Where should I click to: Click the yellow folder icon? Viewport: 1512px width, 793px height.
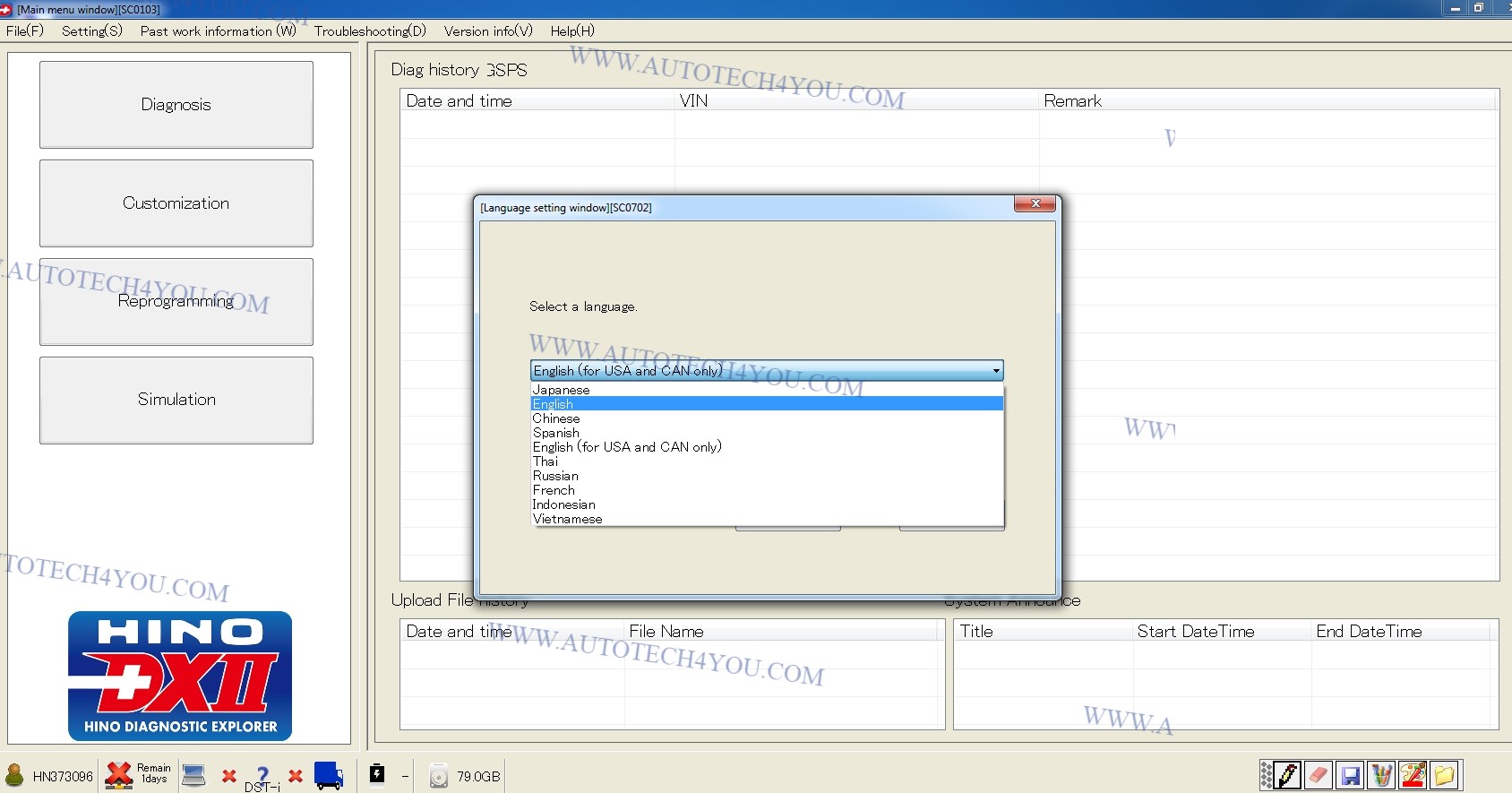tap(1444, 775)
